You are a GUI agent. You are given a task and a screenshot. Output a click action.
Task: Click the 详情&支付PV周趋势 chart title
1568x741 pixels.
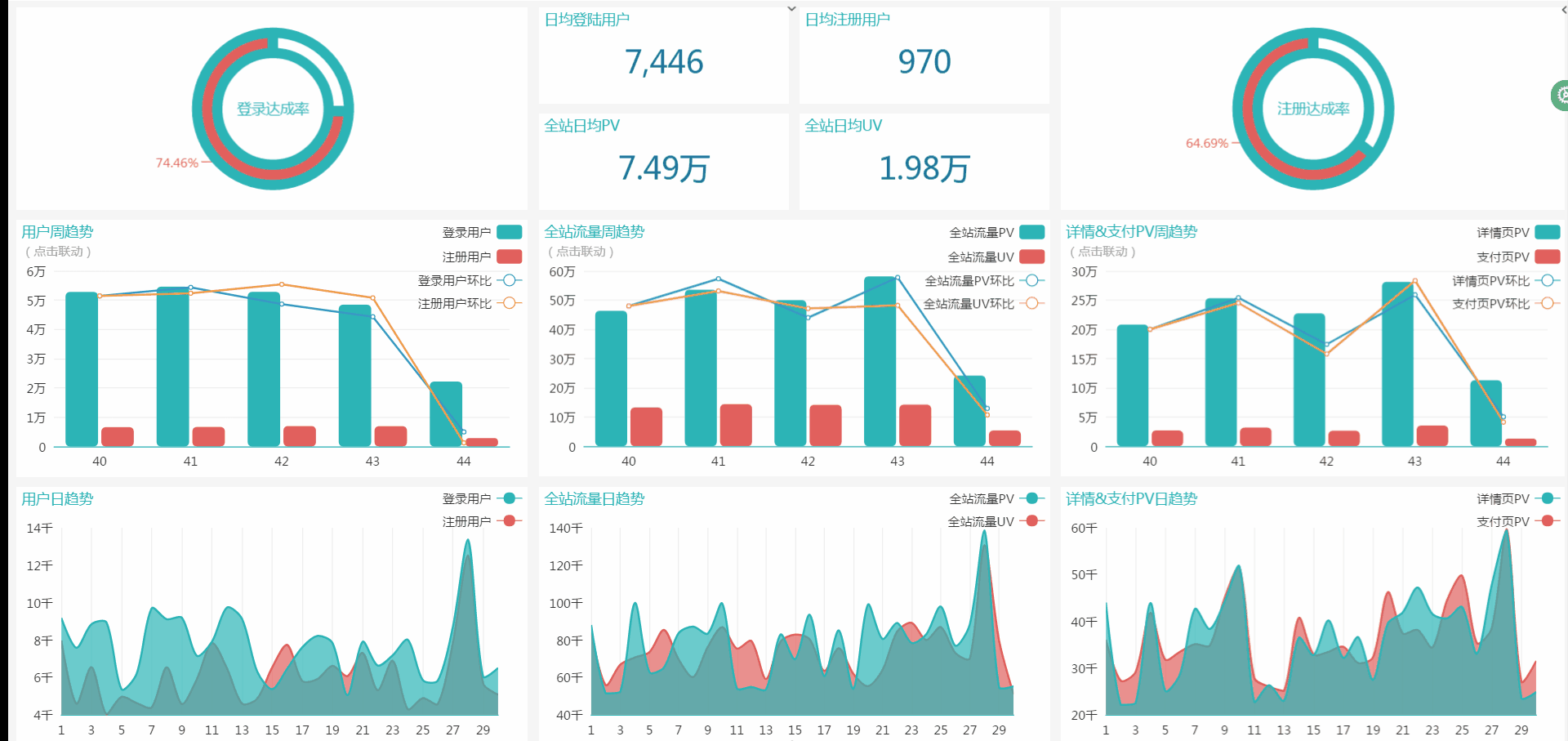[1131, 232]
